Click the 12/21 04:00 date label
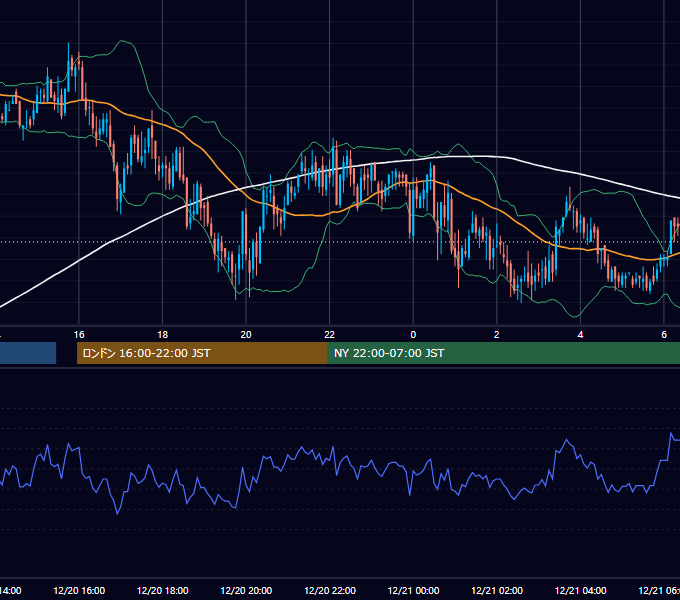Screen dimensions: 680x600 (x=581, y=590)
